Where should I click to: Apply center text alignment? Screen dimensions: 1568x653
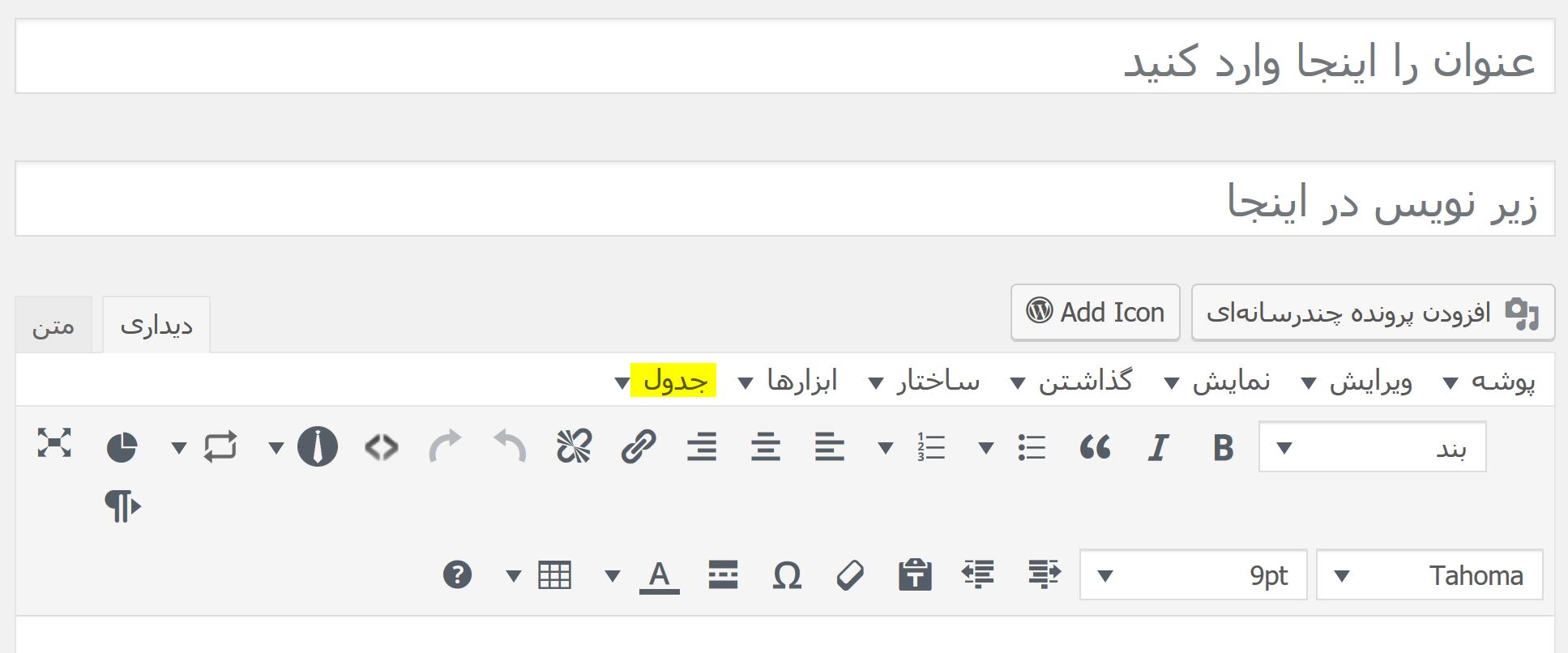pyautogui.click(x=766, y=447)
